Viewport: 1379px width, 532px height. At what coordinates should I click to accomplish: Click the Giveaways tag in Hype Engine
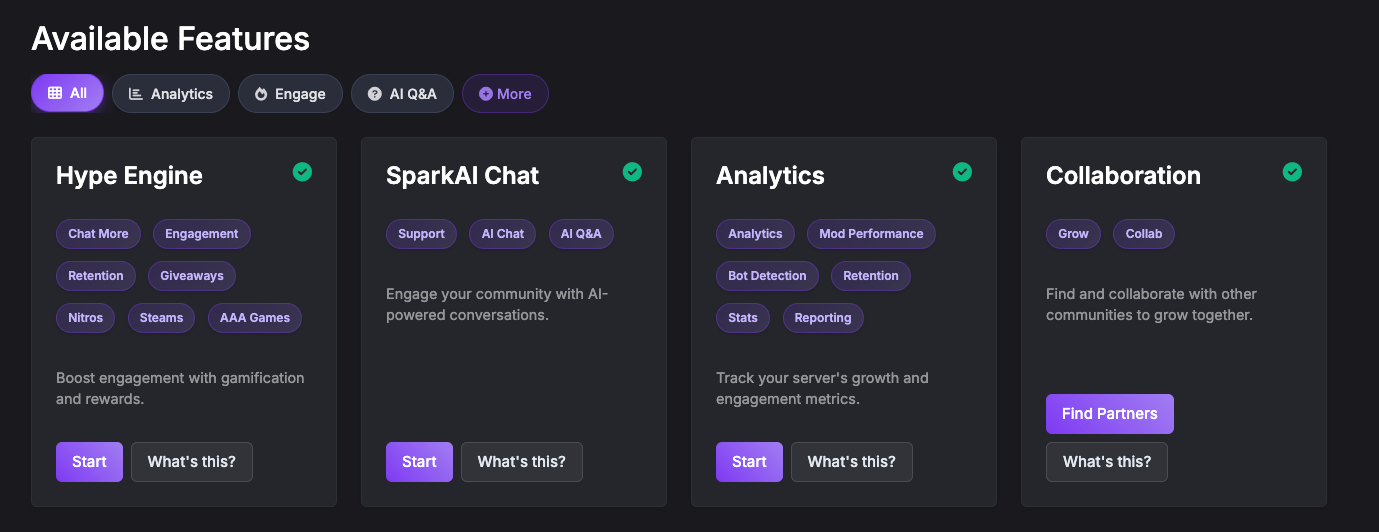click(x=192, y=276)
